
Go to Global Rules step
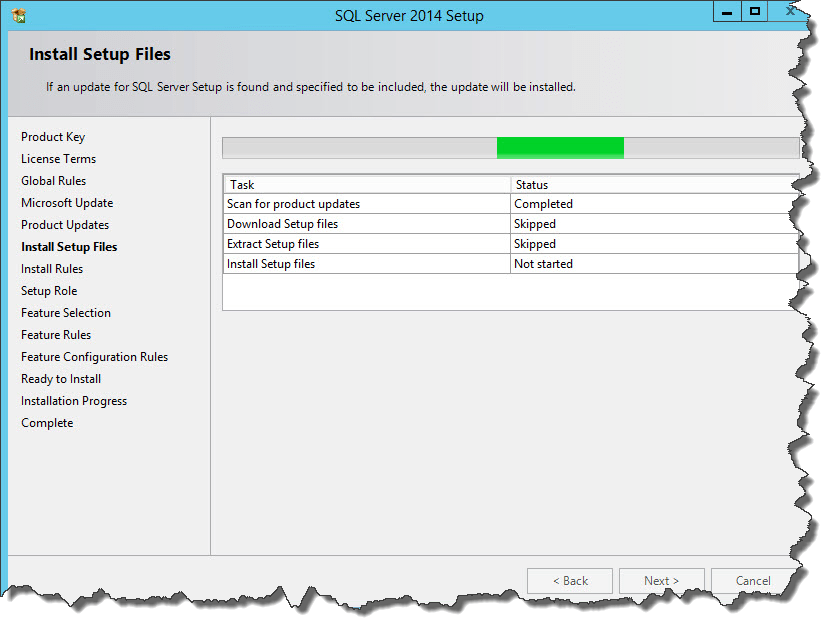(x=53, y=181)
